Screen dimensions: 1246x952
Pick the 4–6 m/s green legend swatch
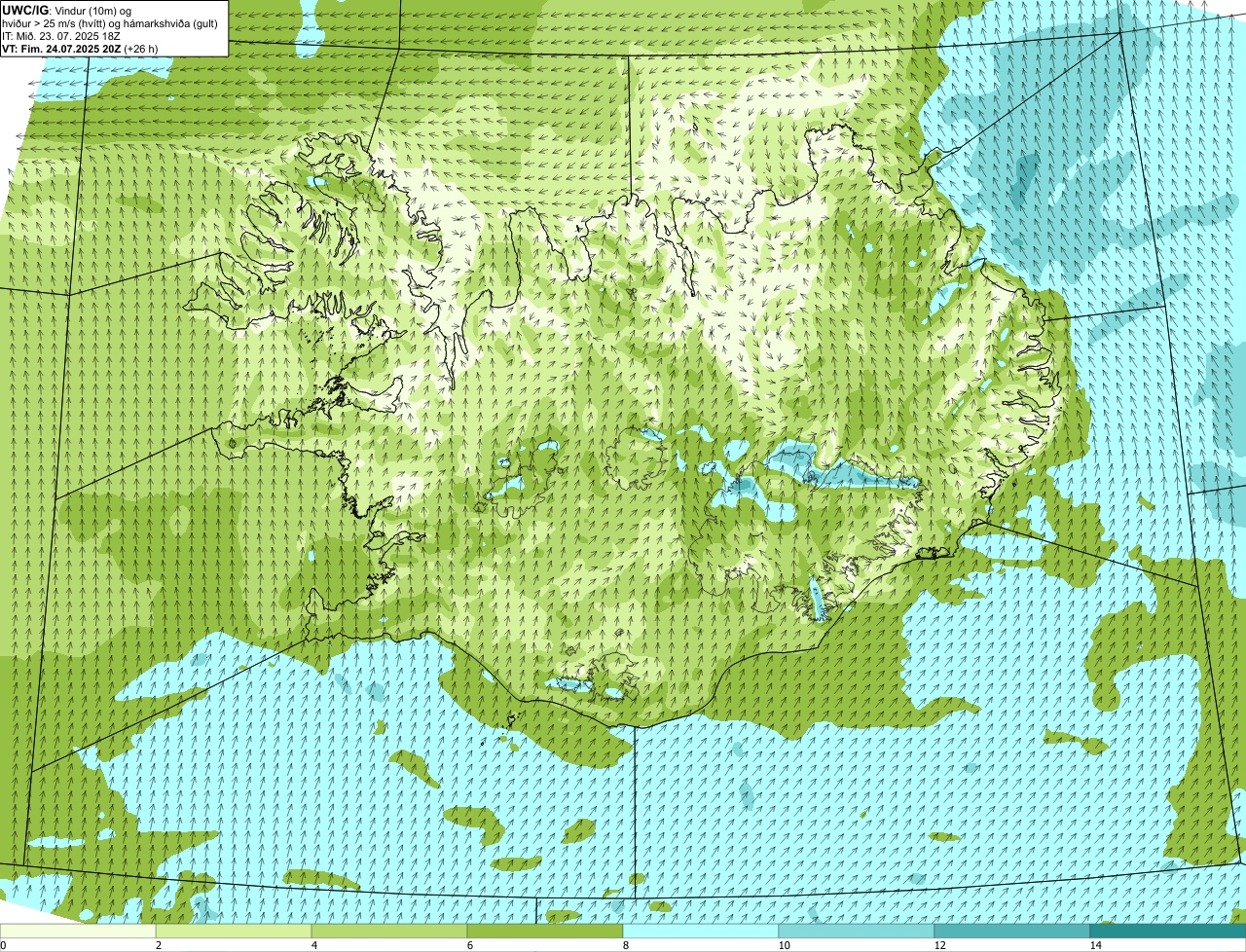pos(389,932)
